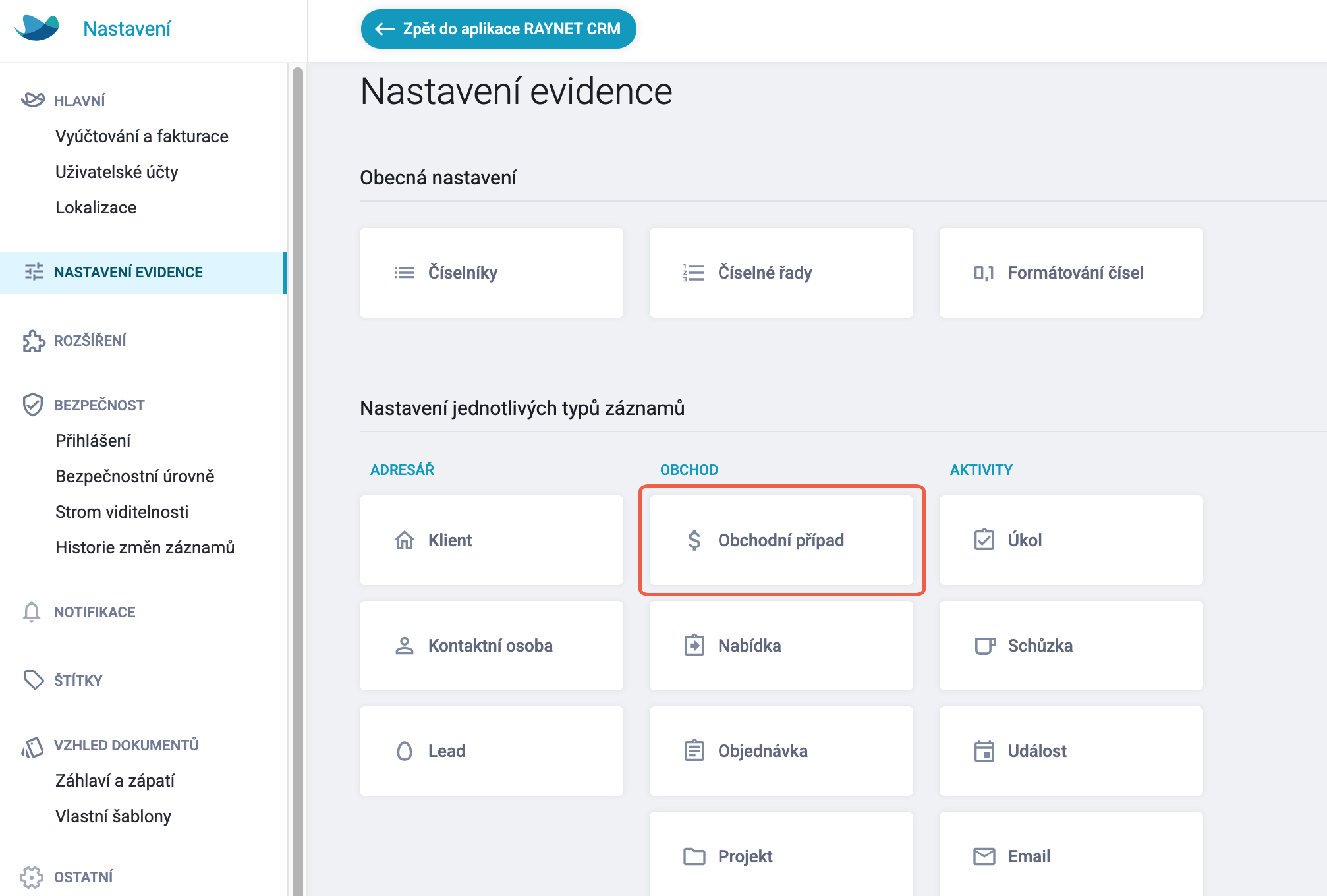Image resolution: width=1327 pixels, height=896 pixels.
Task: Click the Nastavení title in header
Action: click(x=127, y=29)
